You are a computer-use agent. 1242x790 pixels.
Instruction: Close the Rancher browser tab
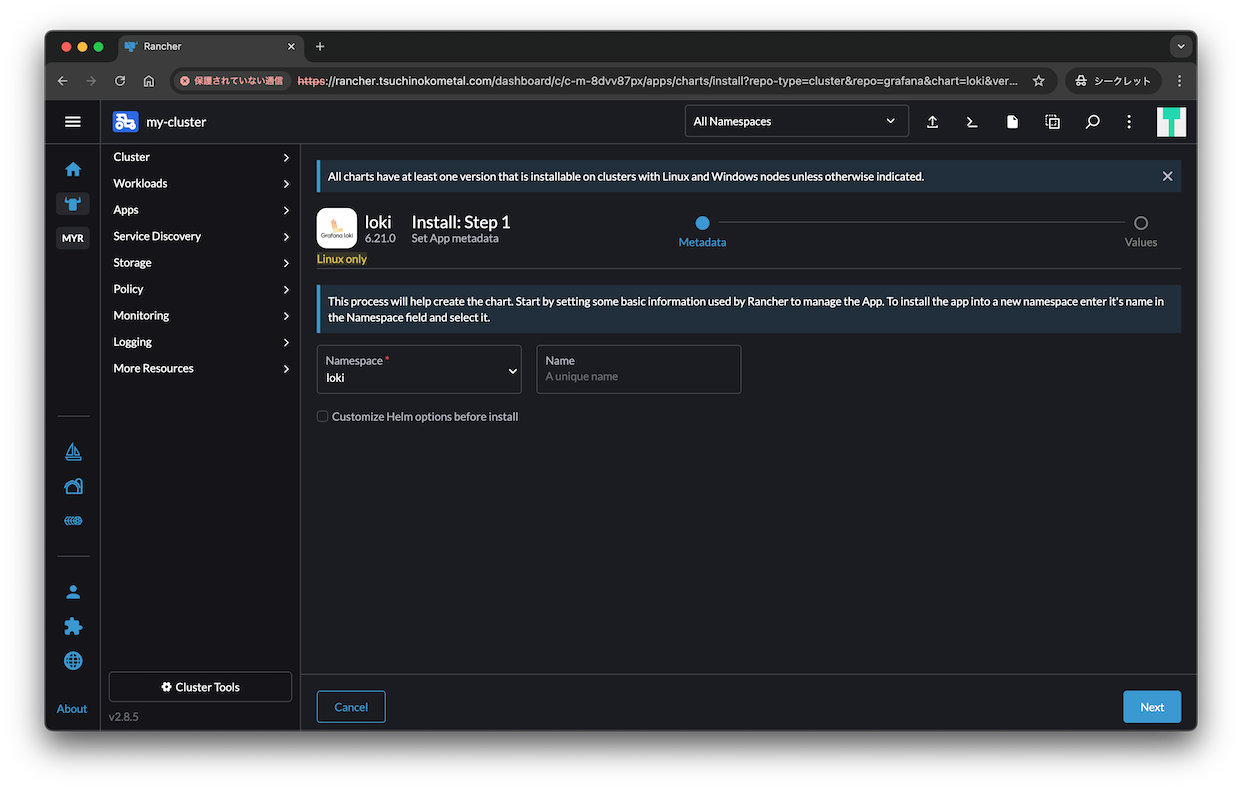[x=292, y=46]
